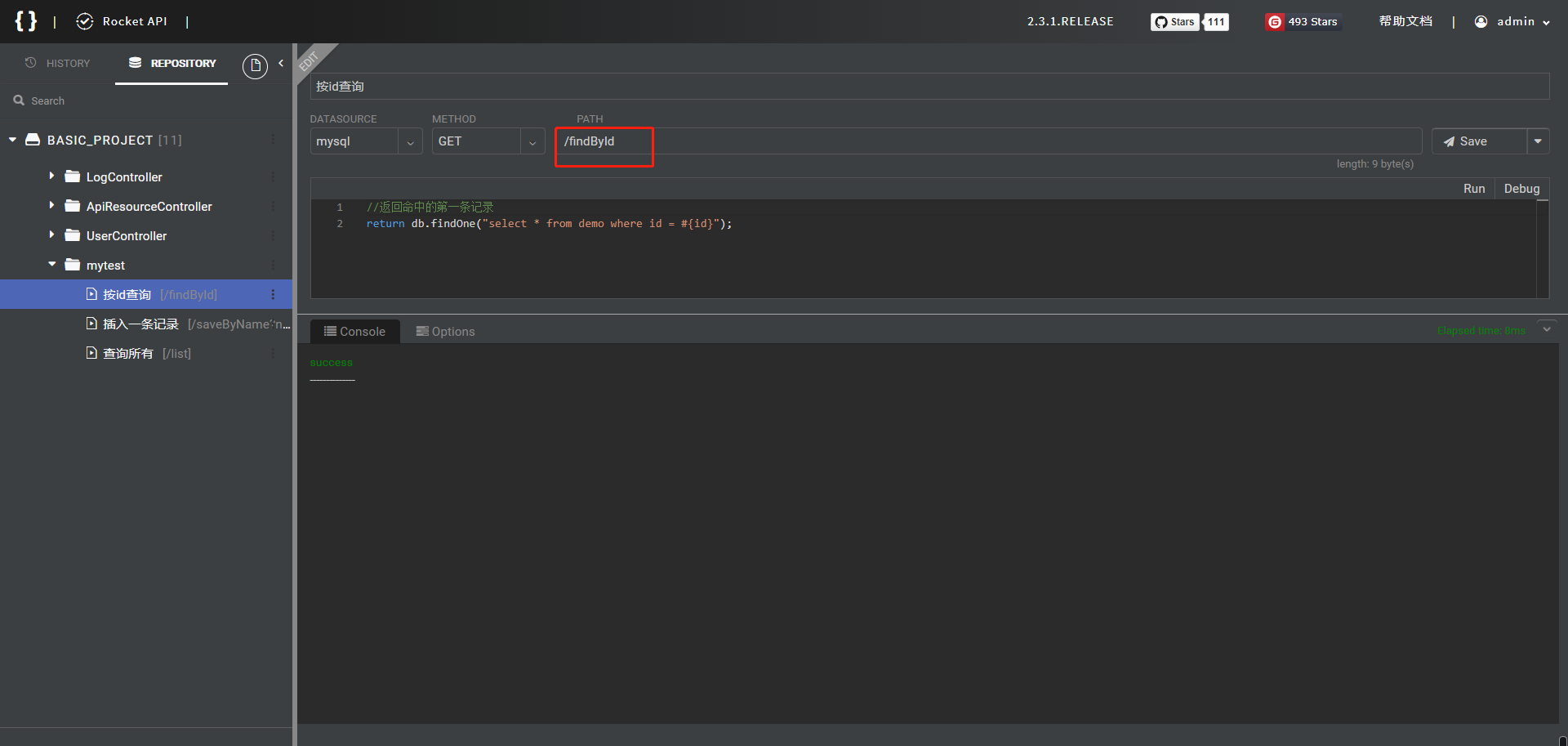Open the more menu for ApiResourceController
The height and width of the screenshot is (746, 1568).
[x=273, y=206]
